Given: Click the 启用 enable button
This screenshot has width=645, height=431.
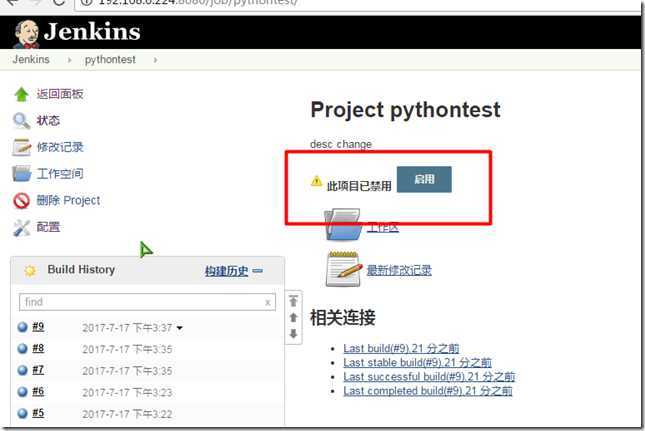Looking at the screenshot, I should (x=424, y=179).
